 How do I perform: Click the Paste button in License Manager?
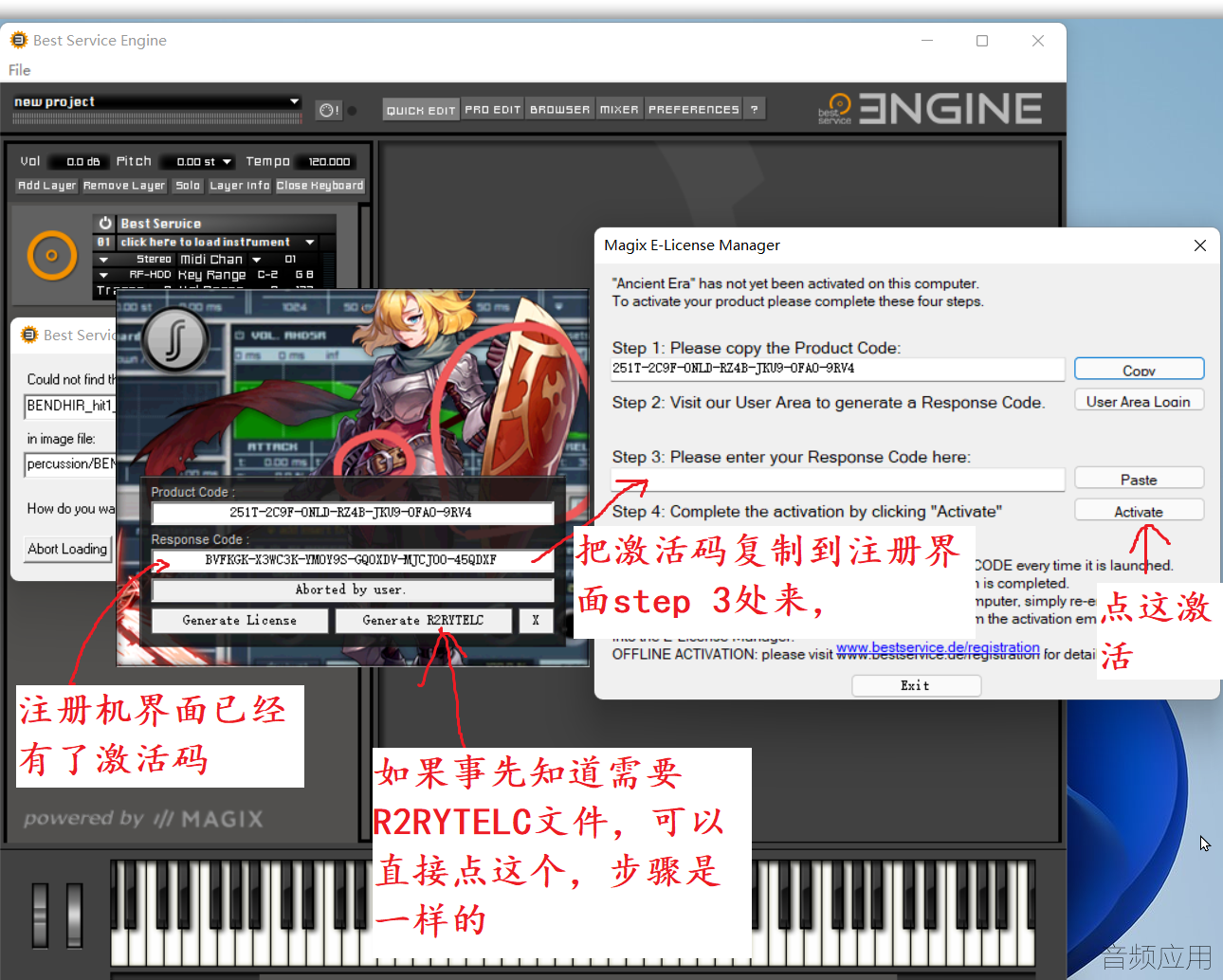pyautogui.click(x=1139, y=480)
